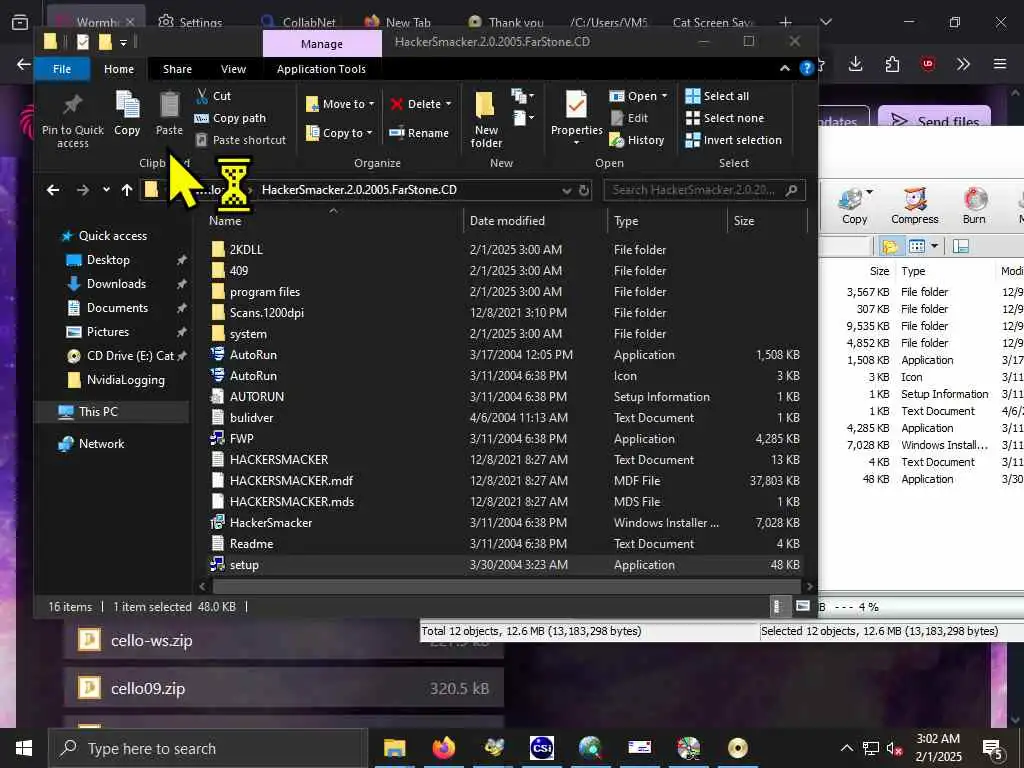The width and height of the screenshot is (1024, 768).
Task: Open File Explorer from the taskbar
Action: tap(394, 748)
